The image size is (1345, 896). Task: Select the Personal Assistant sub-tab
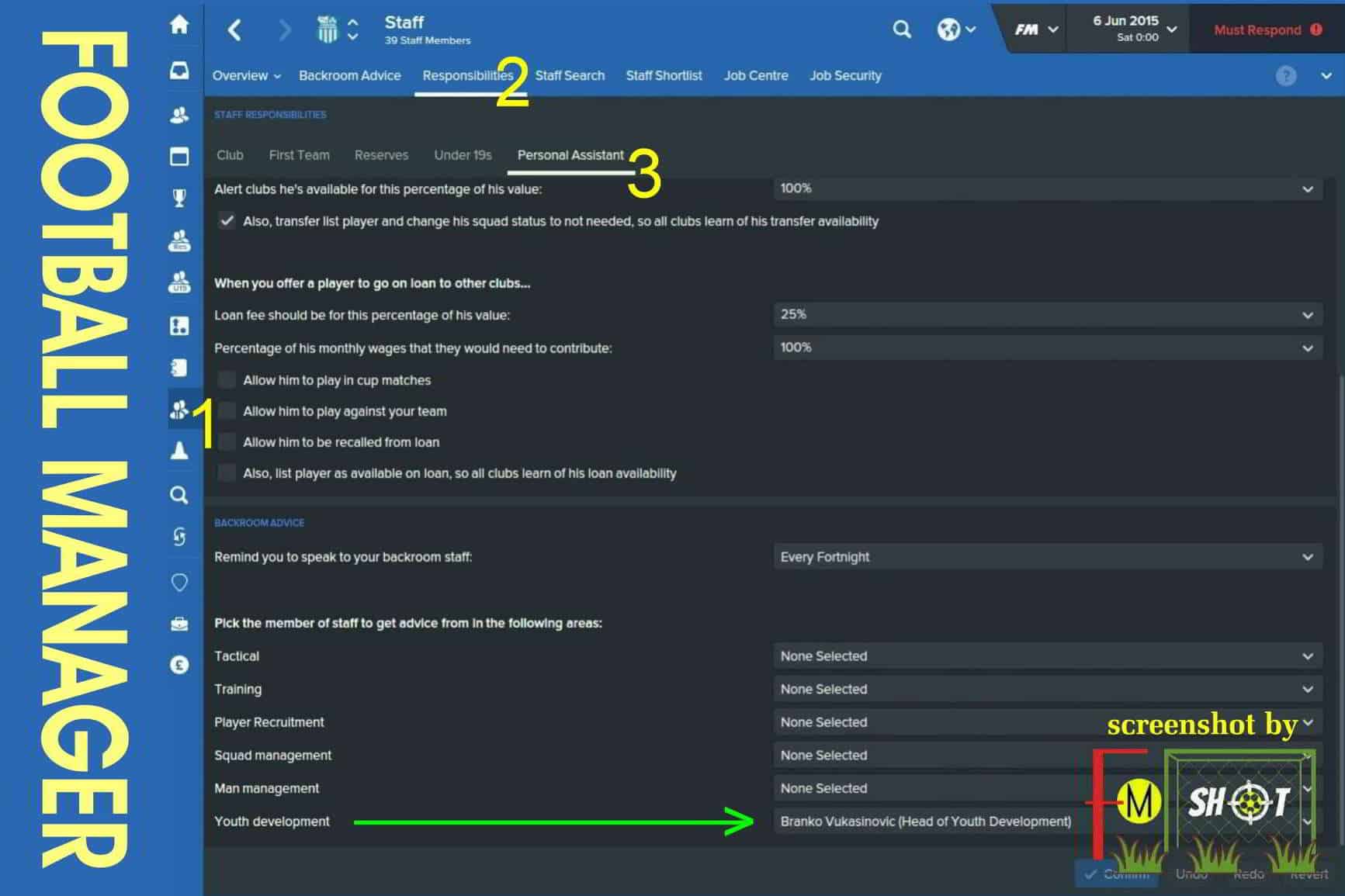[x=570, y=155]
